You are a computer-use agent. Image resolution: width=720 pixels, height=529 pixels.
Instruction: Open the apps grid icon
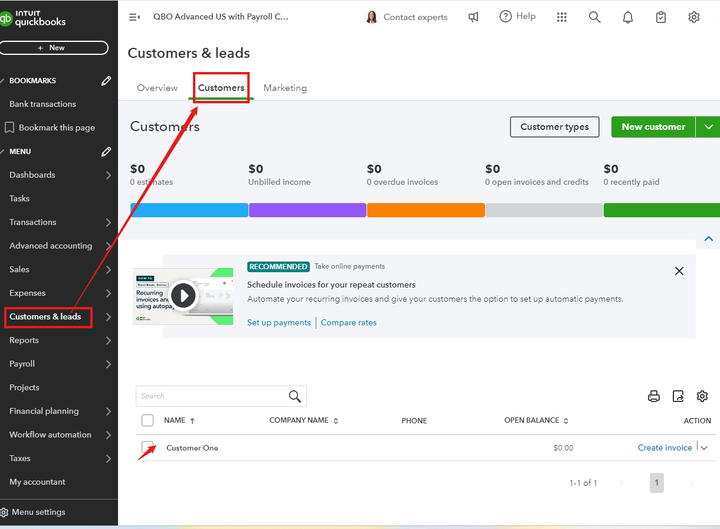pos(562,17)
